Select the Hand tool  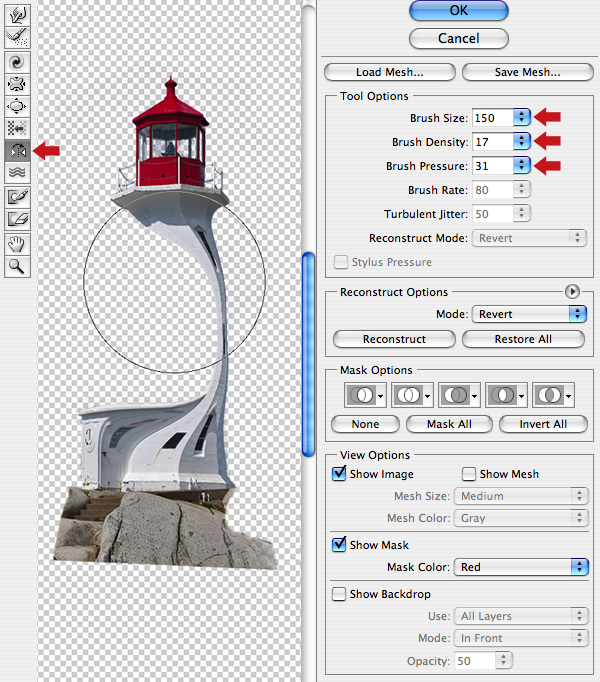pyautogui.click(x=17, y=244)
